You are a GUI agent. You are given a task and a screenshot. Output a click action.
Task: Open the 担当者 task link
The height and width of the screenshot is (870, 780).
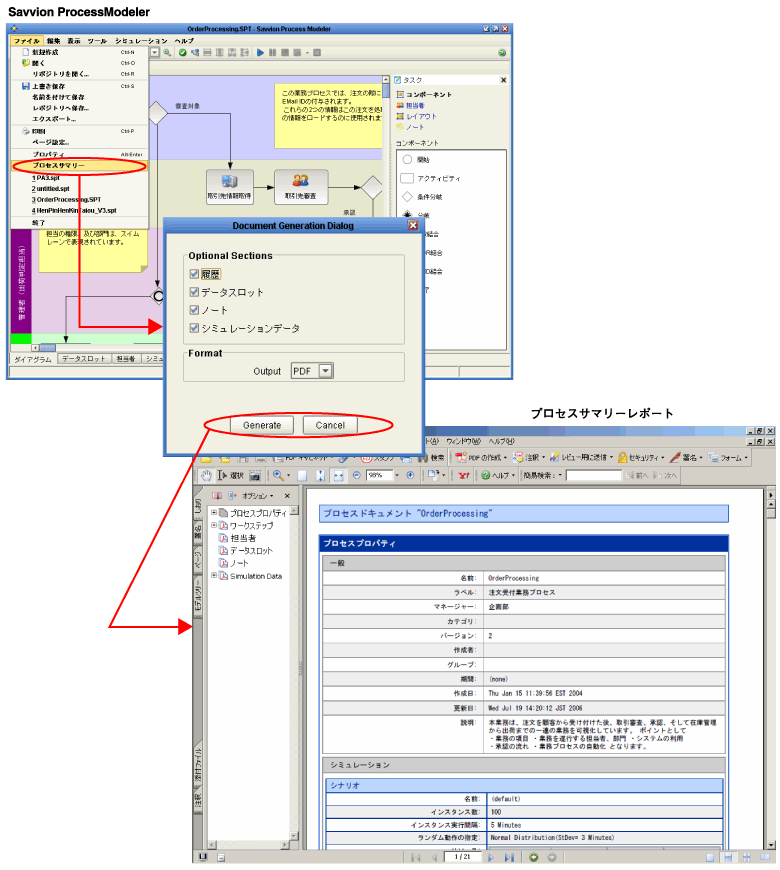(x=411, y=105)
